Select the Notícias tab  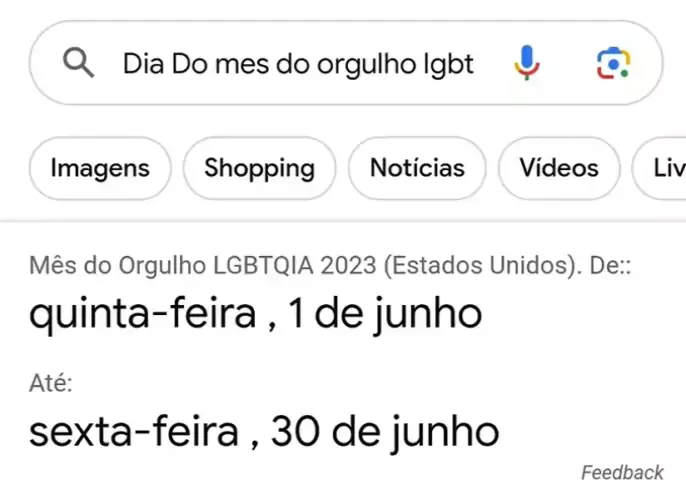coord(417,168)
